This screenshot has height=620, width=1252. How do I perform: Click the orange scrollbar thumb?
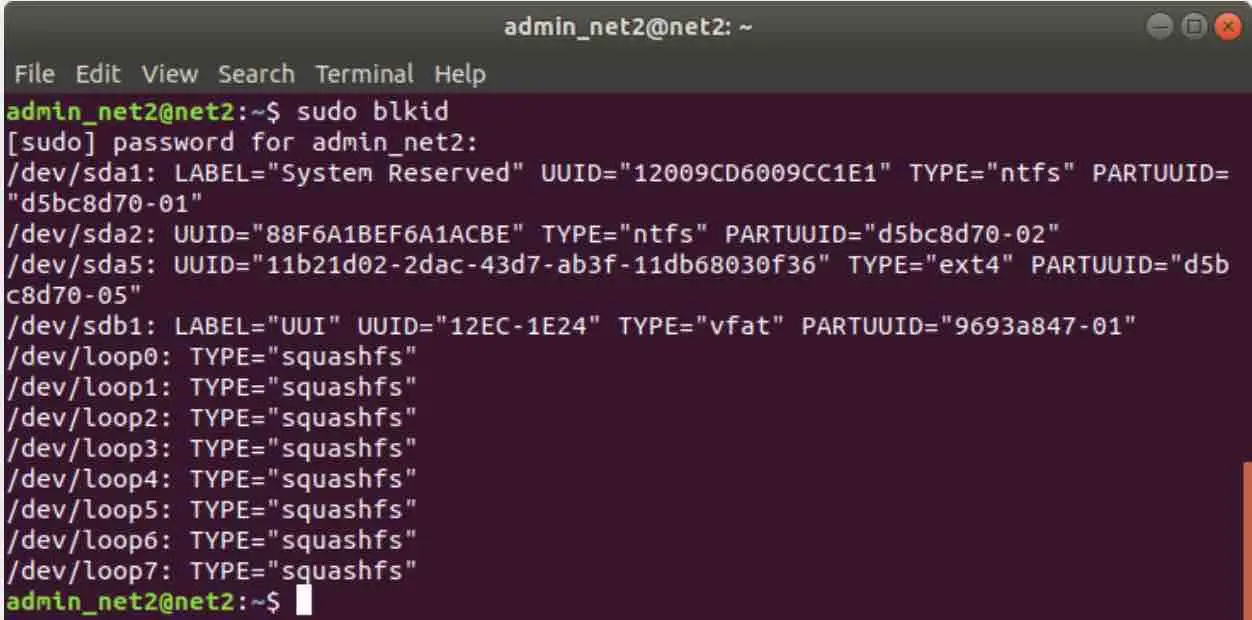(x=1246, y=540)
